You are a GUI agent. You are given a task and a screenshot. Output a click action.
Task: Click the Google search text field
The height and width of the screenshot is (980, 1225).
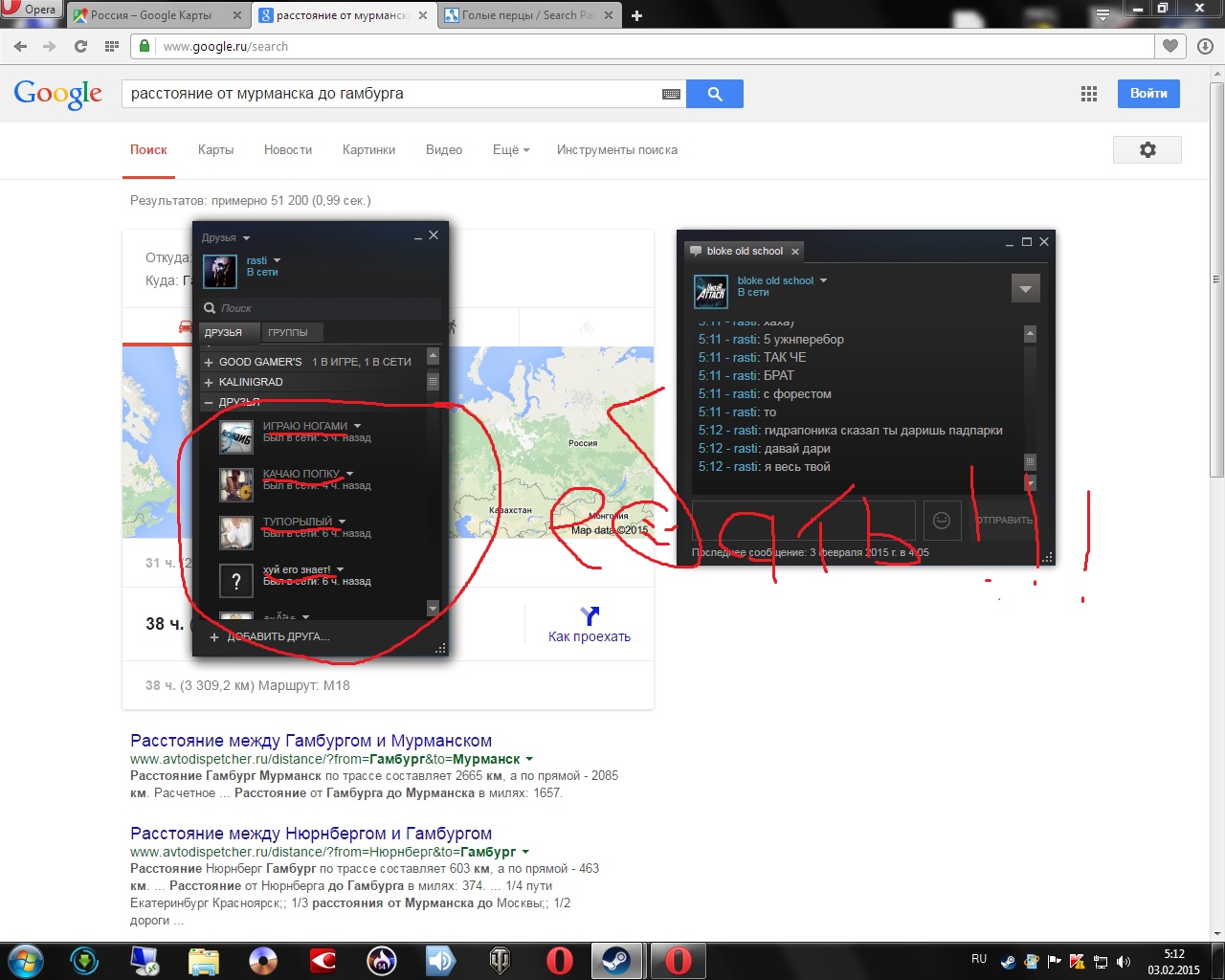[392, 94]
